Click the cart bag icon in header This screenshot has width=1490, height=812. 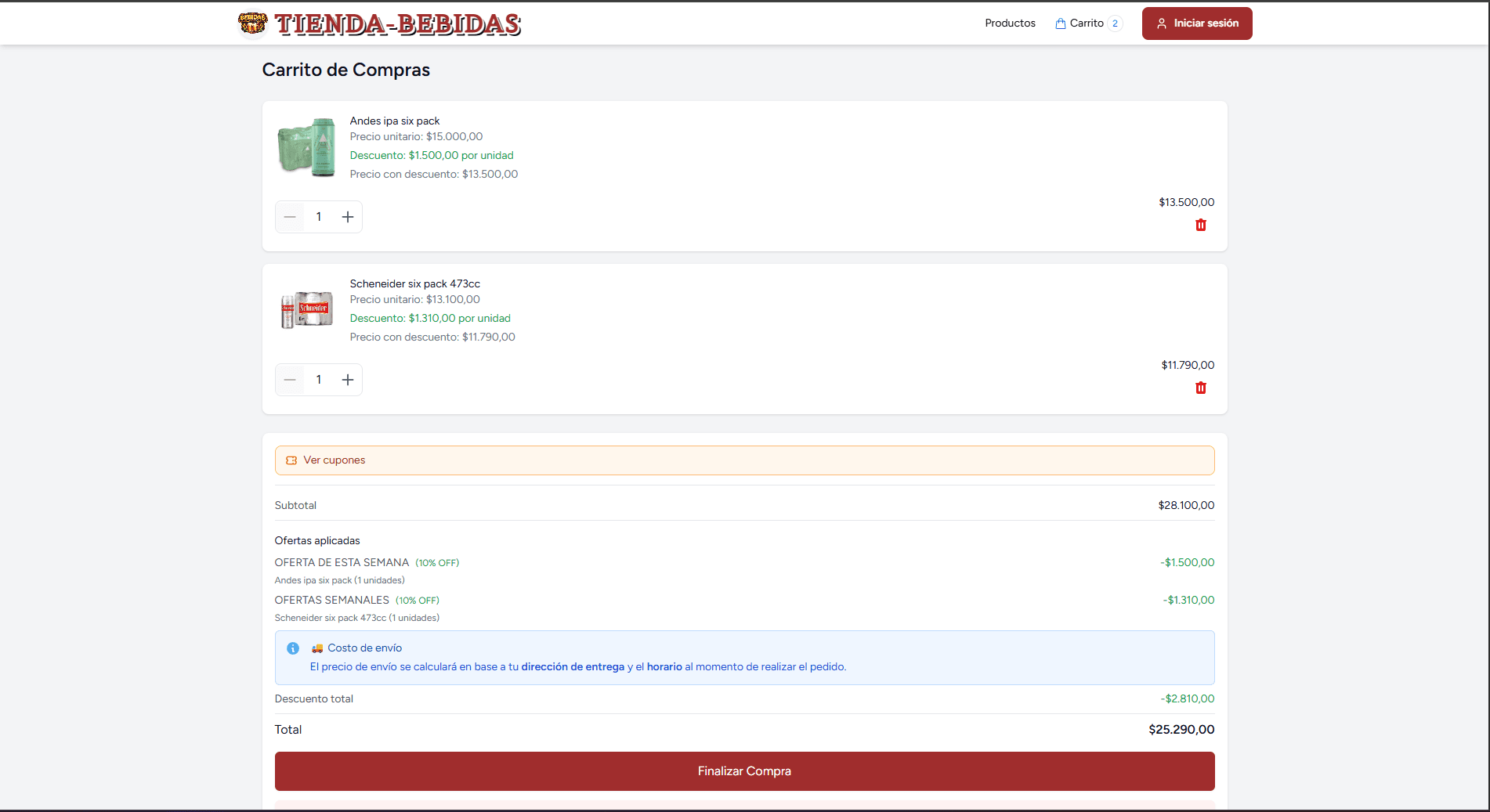click(1061, 23)
